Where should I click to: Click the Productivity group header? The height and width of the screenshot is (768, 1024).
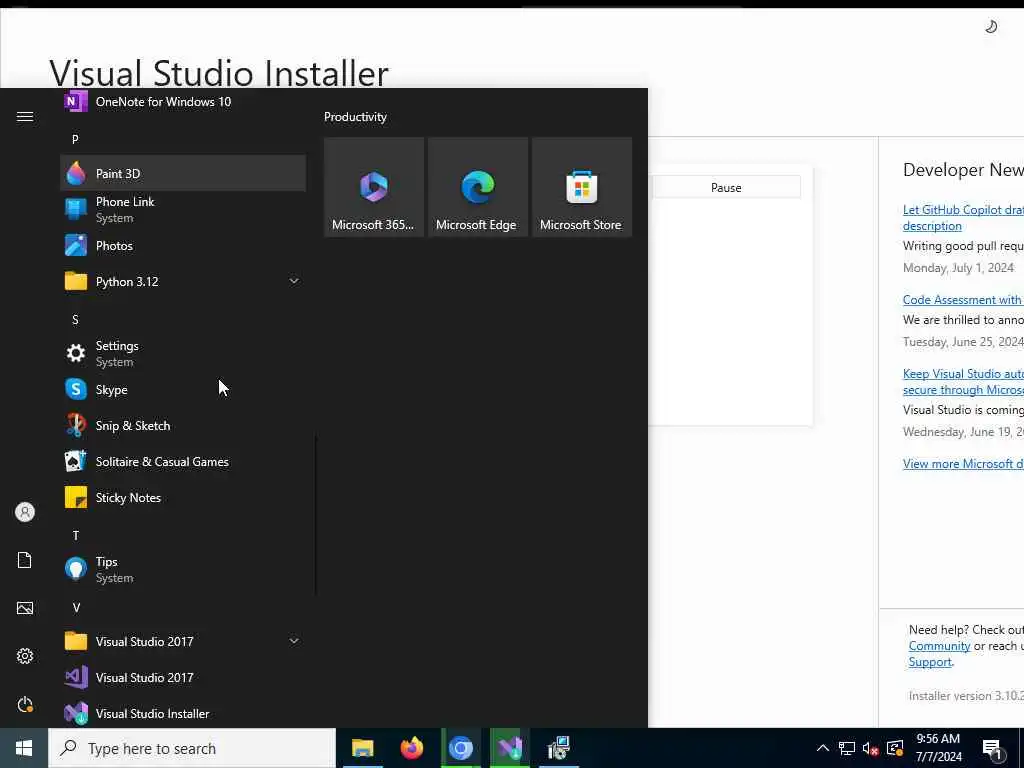355,117
